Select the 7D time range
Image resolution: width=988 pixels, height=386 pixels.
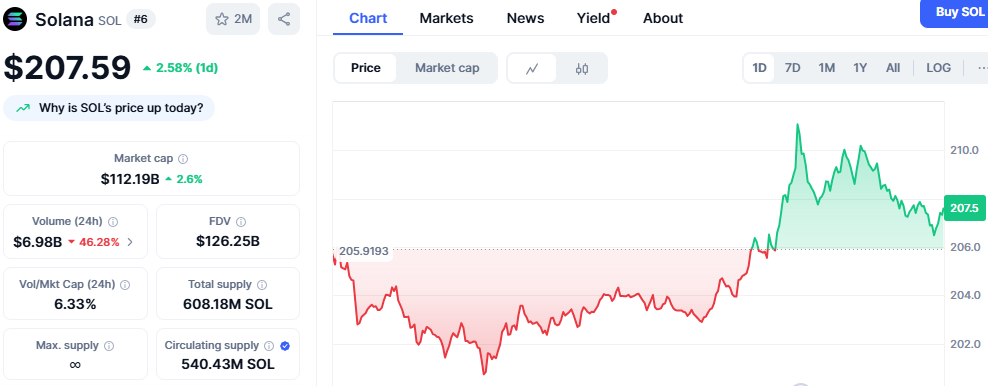tap(792, 68)
